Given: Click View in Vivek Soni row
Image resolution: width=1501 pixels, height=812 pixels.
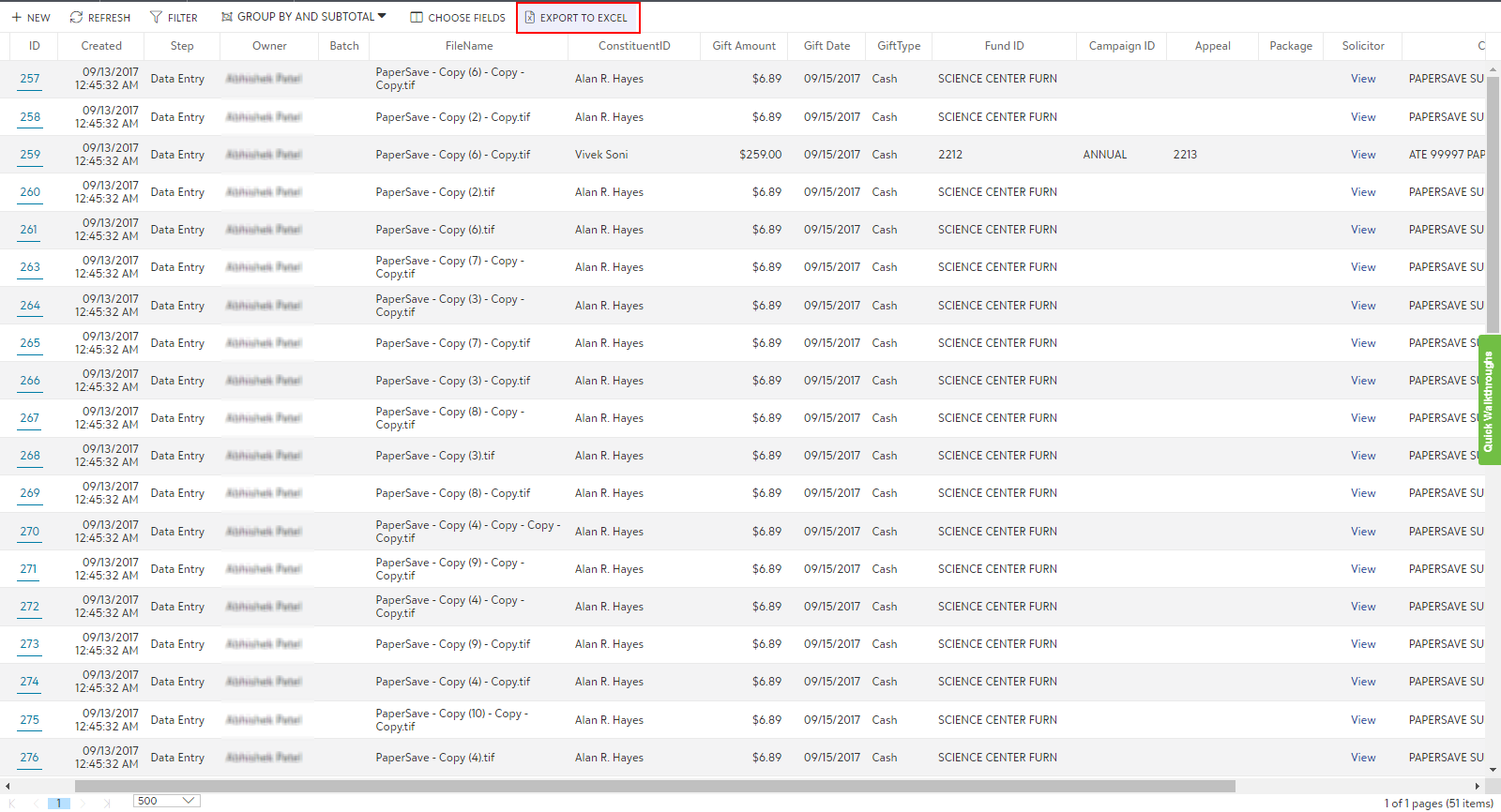Looking at the screenshot, I should coord(1363,155).
